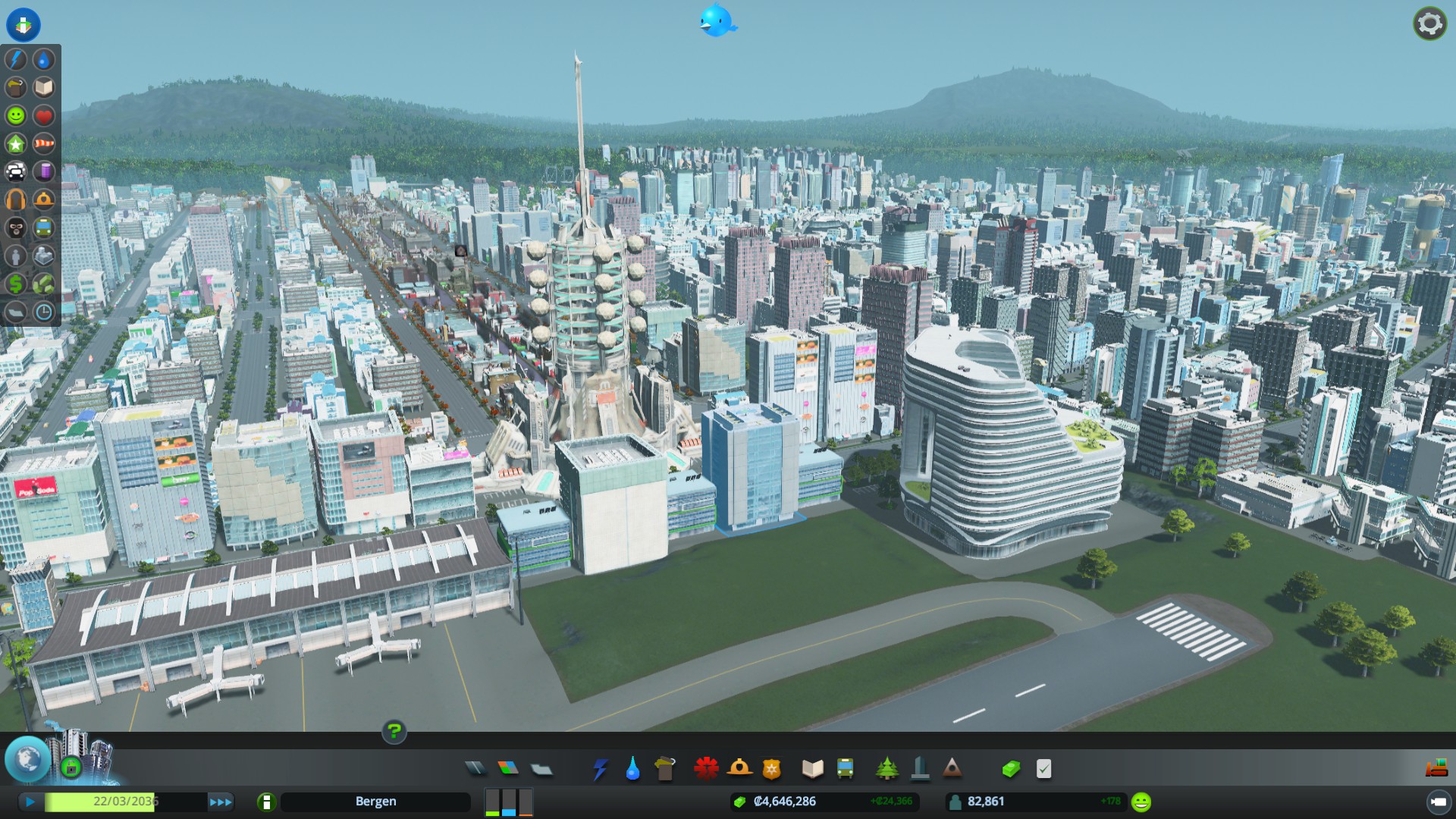This screenshot has height=819, width=1456.
Task: Open the Traffic info view
Action: [16, 172]
